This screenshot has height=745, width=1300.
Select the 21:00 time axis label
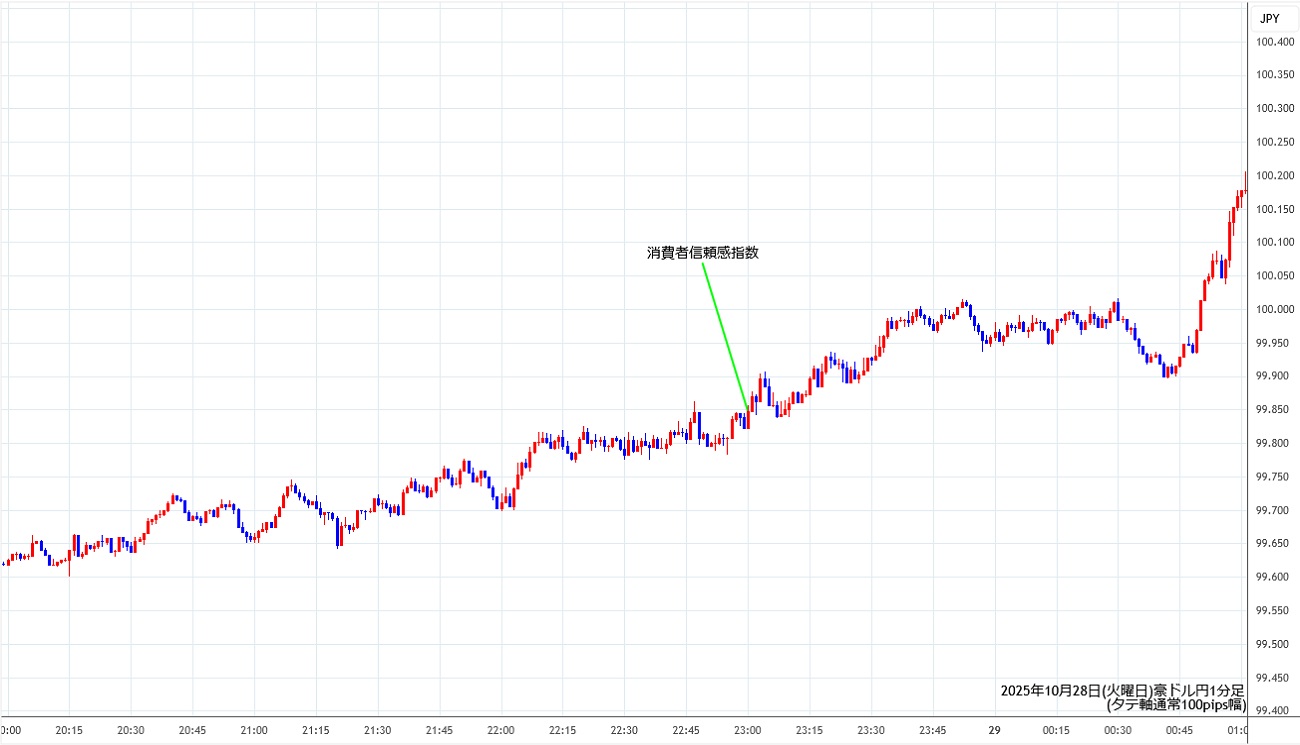point(254,730)
